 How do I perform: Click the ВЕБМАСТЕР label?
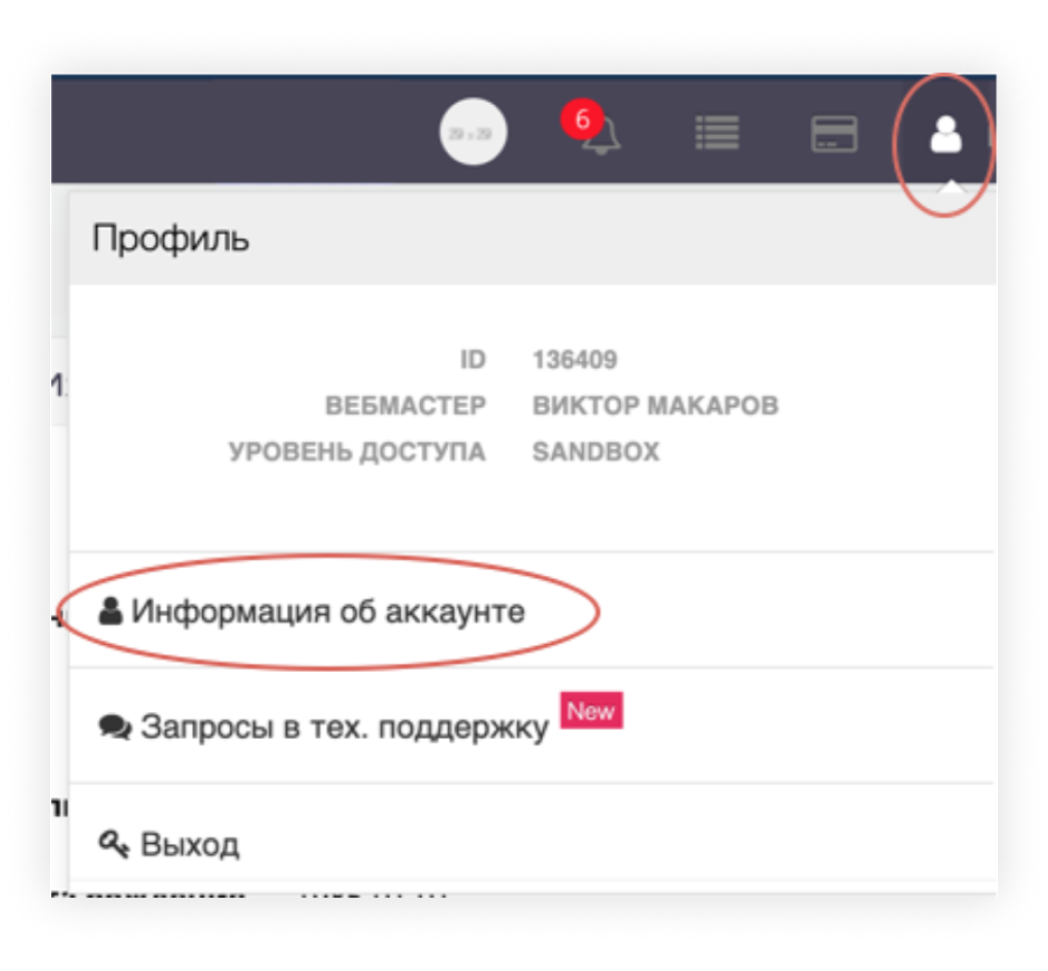(405, 406)
